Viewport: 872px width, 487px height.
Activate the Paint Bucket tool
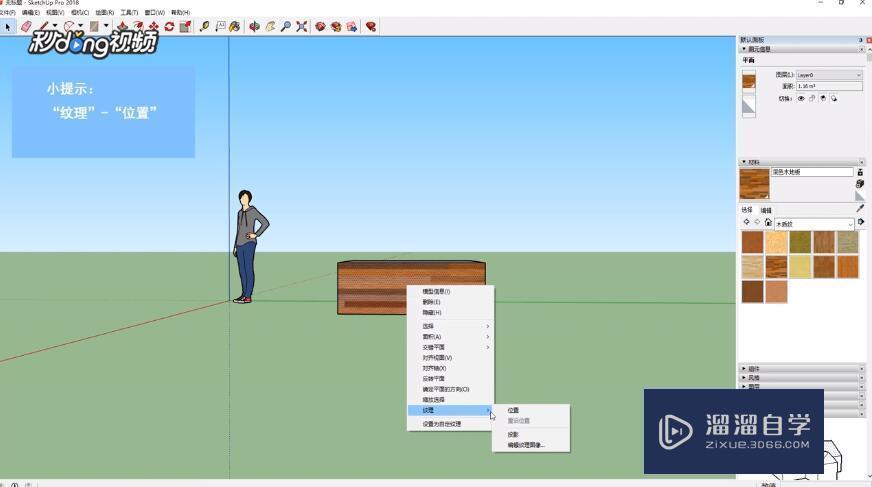coord(234,27)
